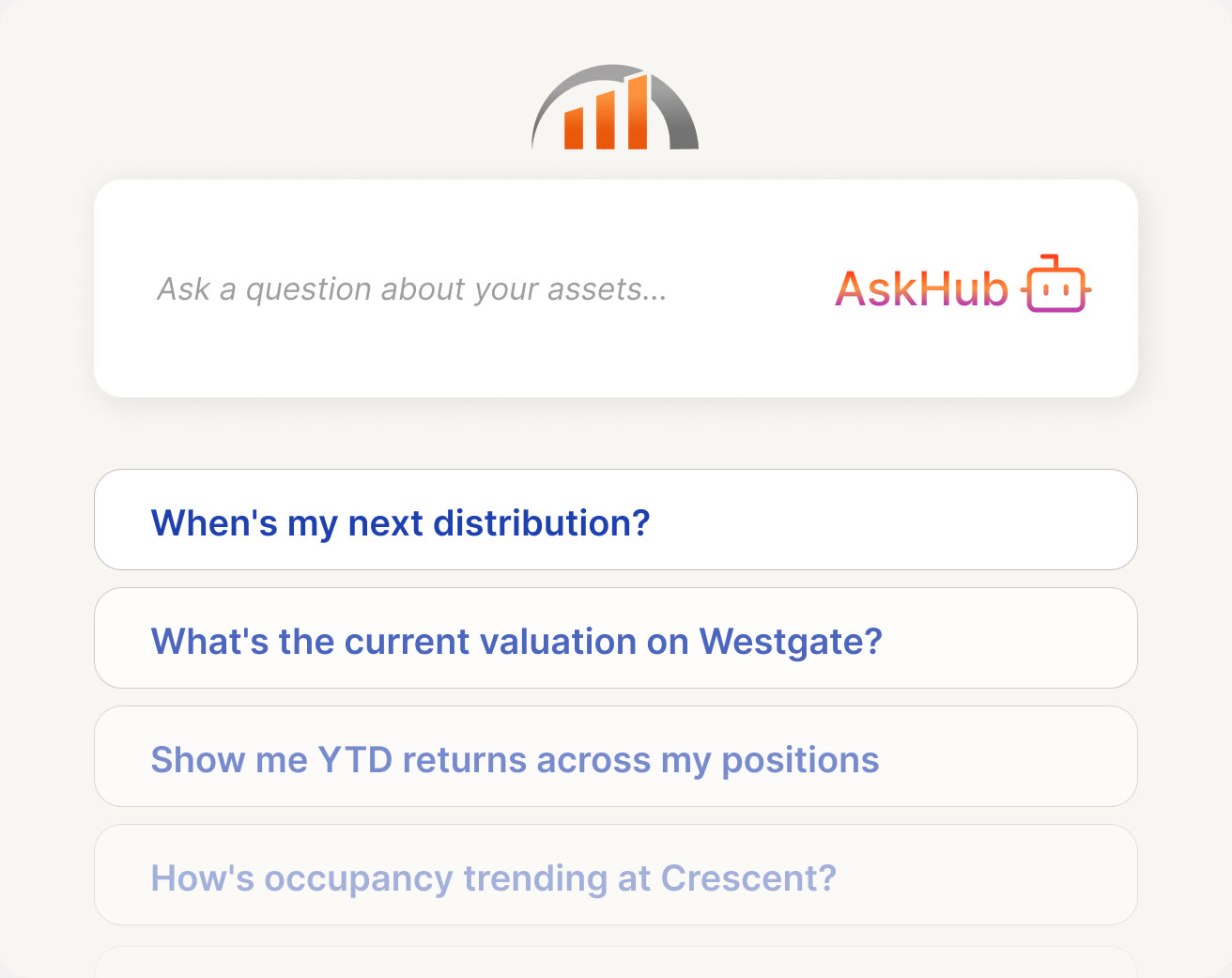The width and height of the screenshot is (1232, 978).
Task: Click the AskHub gradient label
Action: [921, 289]
